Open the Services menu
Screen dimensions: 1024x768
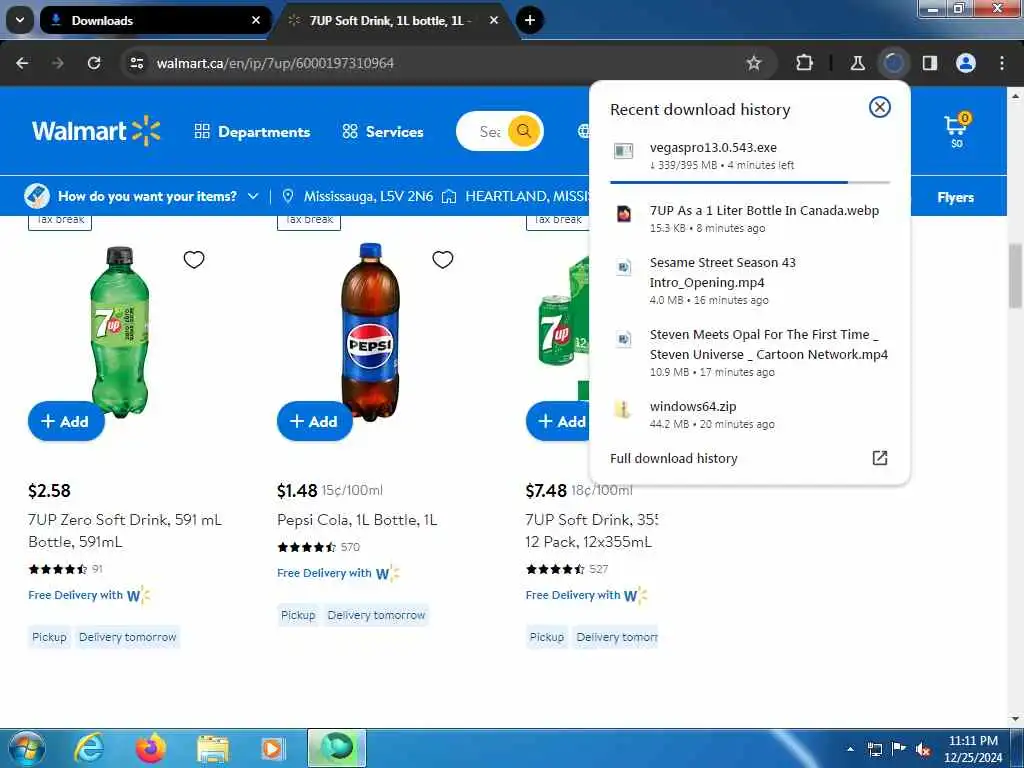(x=383, y=131)
